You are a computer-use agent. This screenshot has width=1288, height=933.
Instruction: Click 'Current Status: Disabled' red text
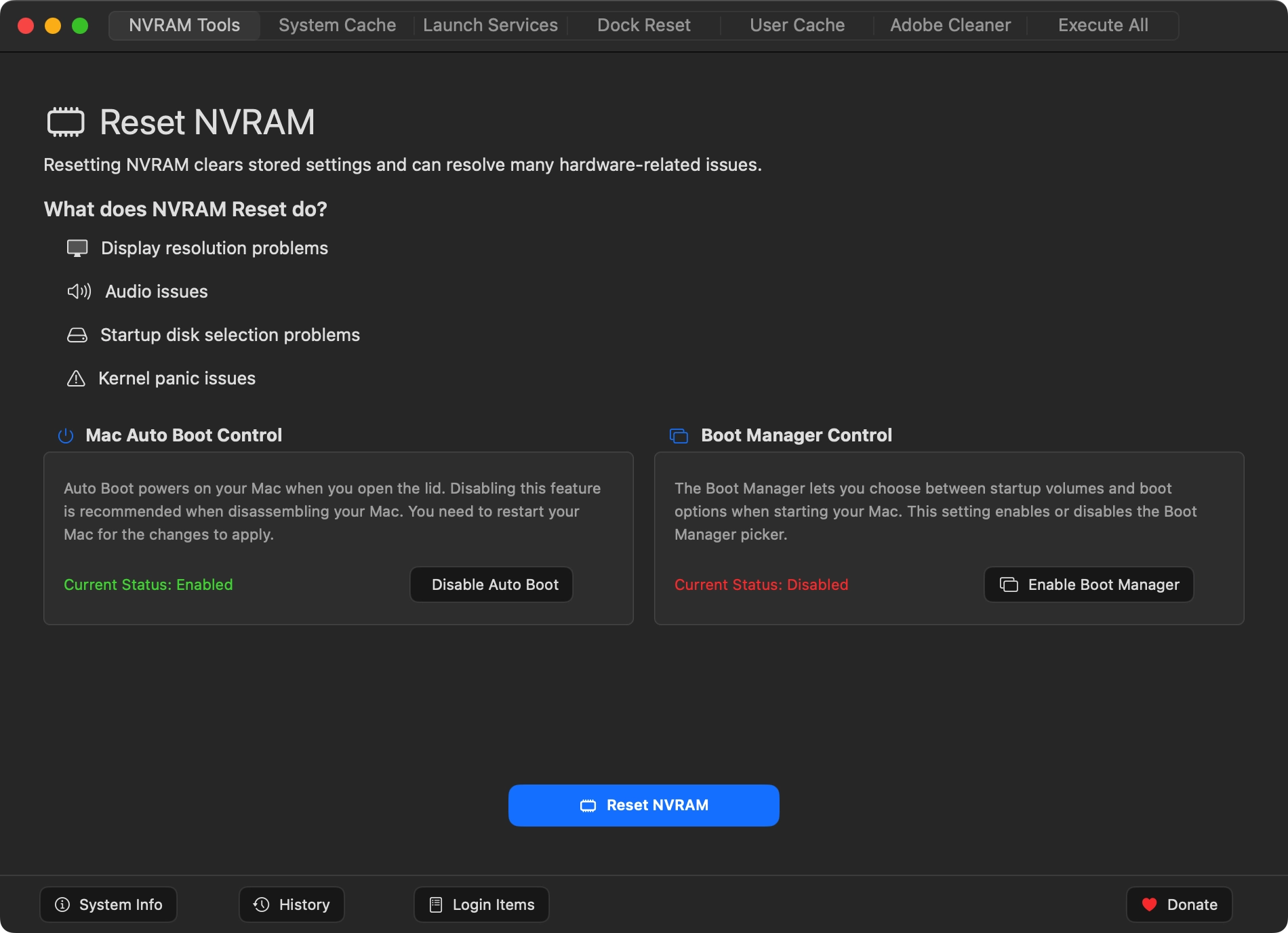[x=761, y=584]
